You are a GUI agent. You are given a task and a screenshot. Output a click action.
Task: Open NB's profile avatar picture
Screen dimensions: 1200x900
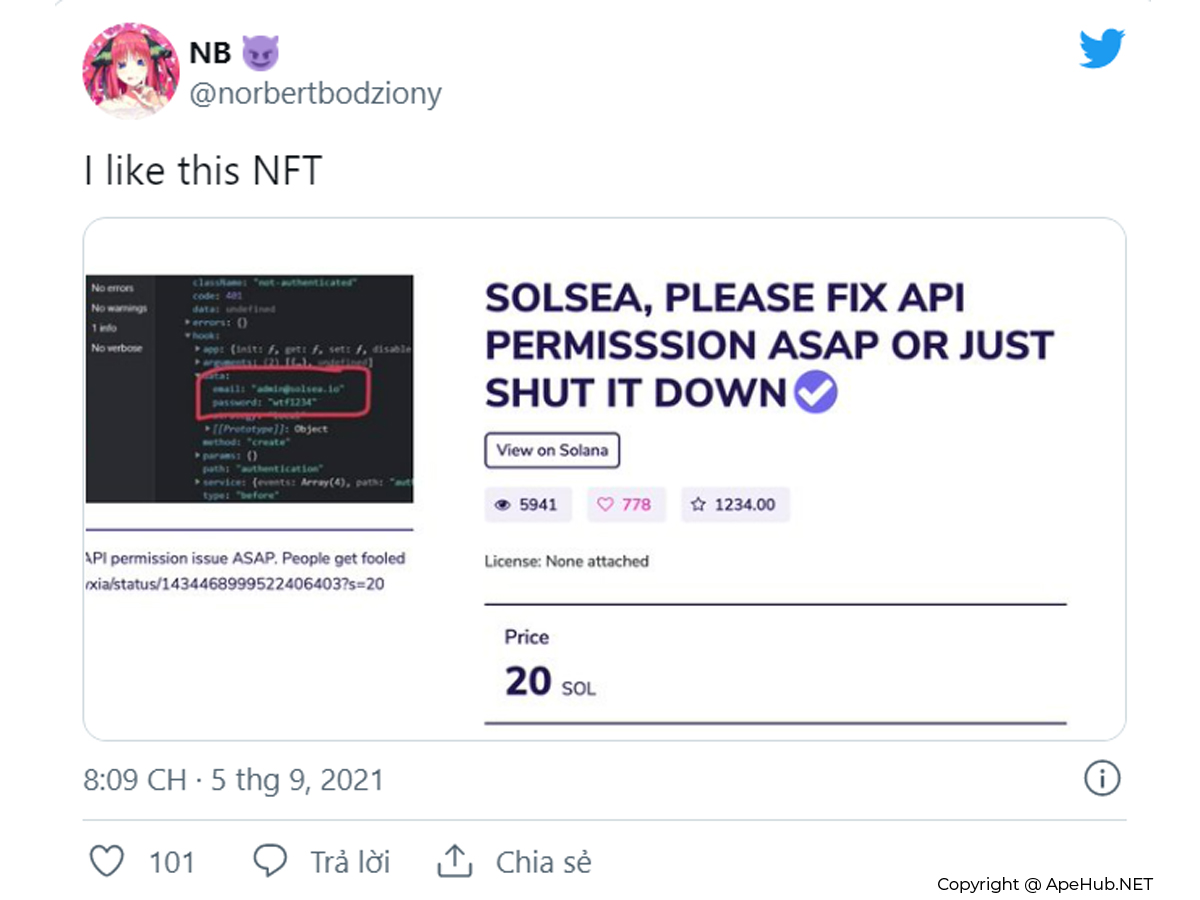[130, 71]
